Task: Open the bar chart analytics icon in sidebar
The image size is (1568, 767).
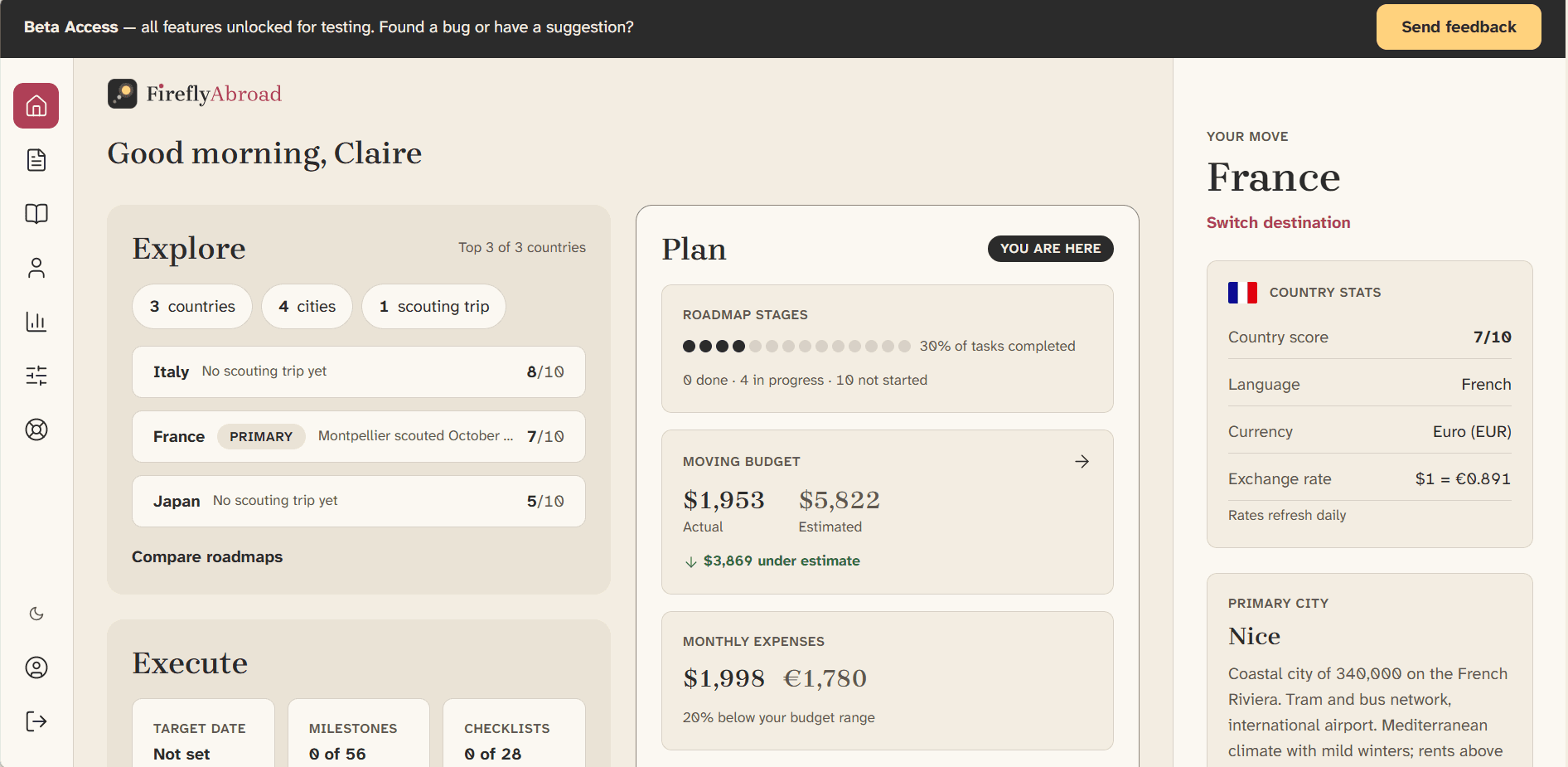Action: click(36, 322)
